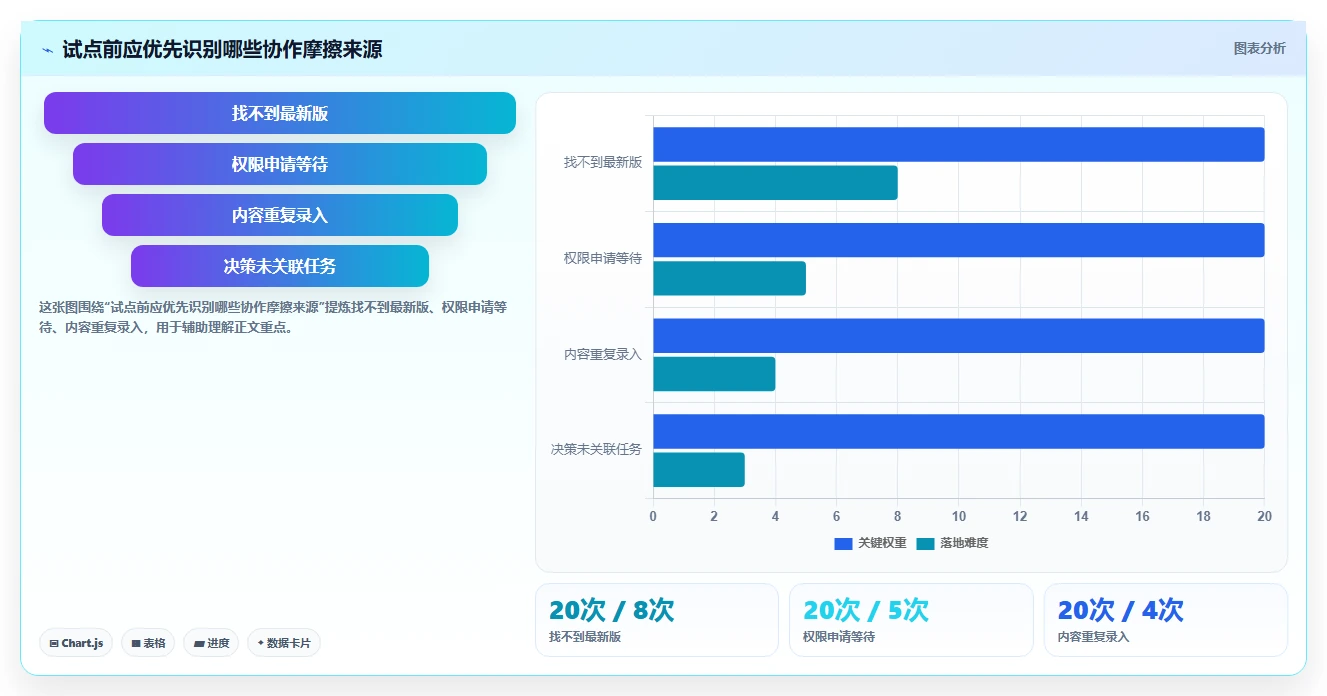
Task: Click the 表格 tag chip
Action: pyautogui.click(x=148, y=643)
